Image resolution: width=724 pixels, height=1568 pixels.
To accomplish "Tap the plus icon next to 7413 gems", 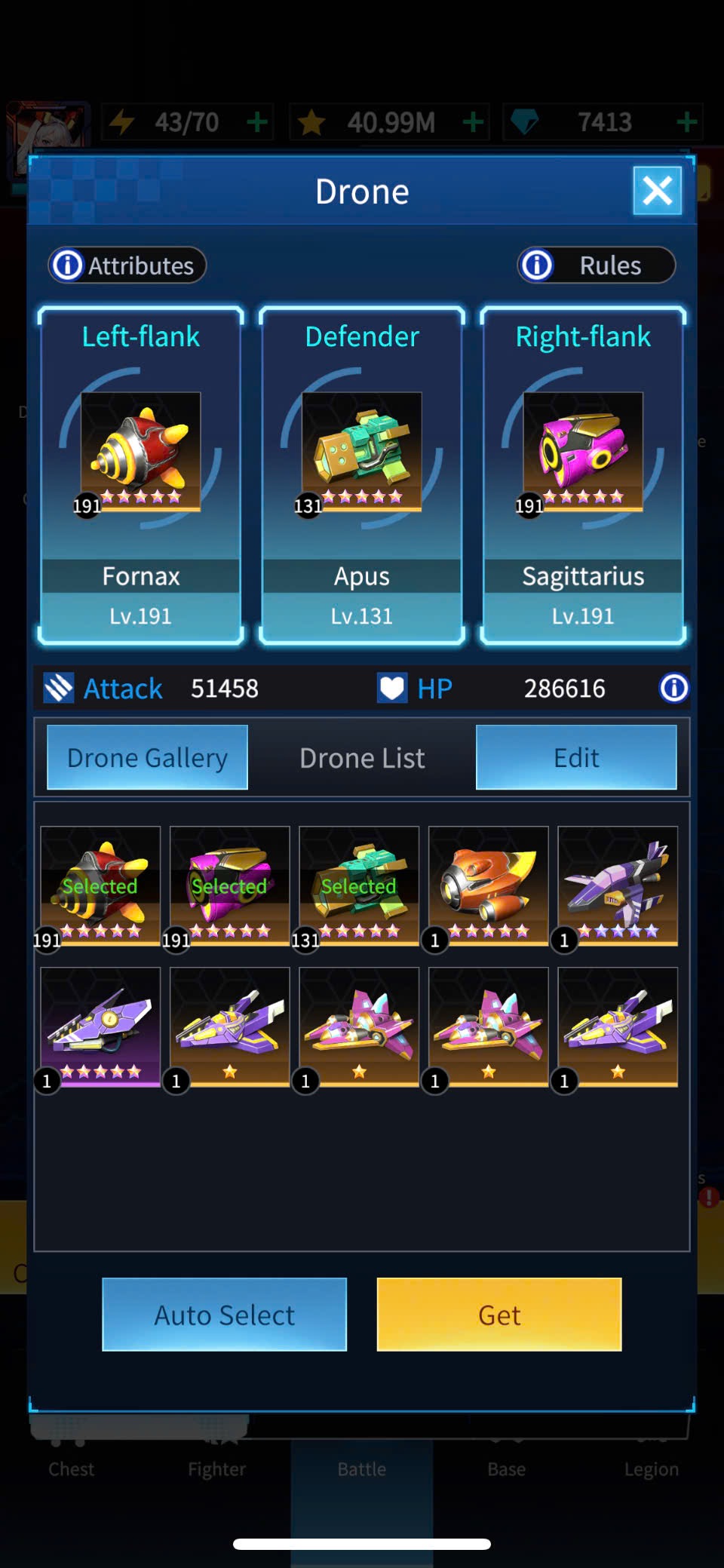I will pyautogui.click(x=686, y=121).
